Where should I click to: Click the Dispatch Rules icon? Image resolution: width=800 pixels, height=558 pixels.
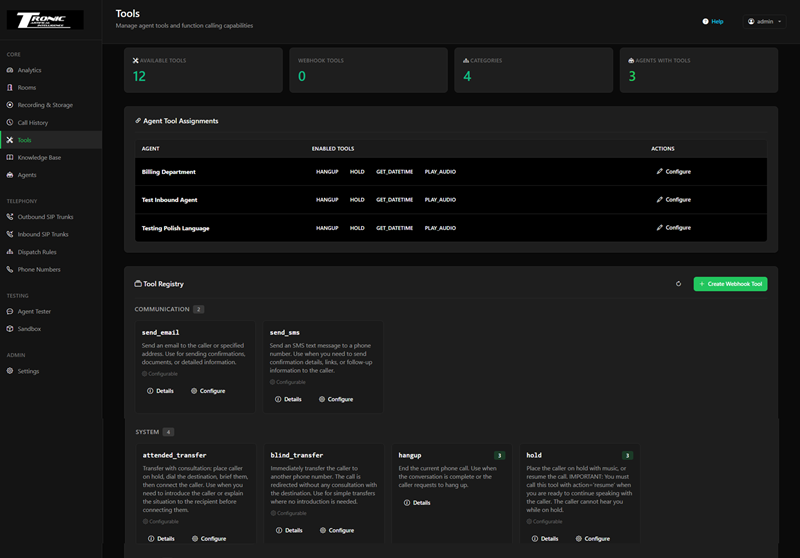point(10,252)
